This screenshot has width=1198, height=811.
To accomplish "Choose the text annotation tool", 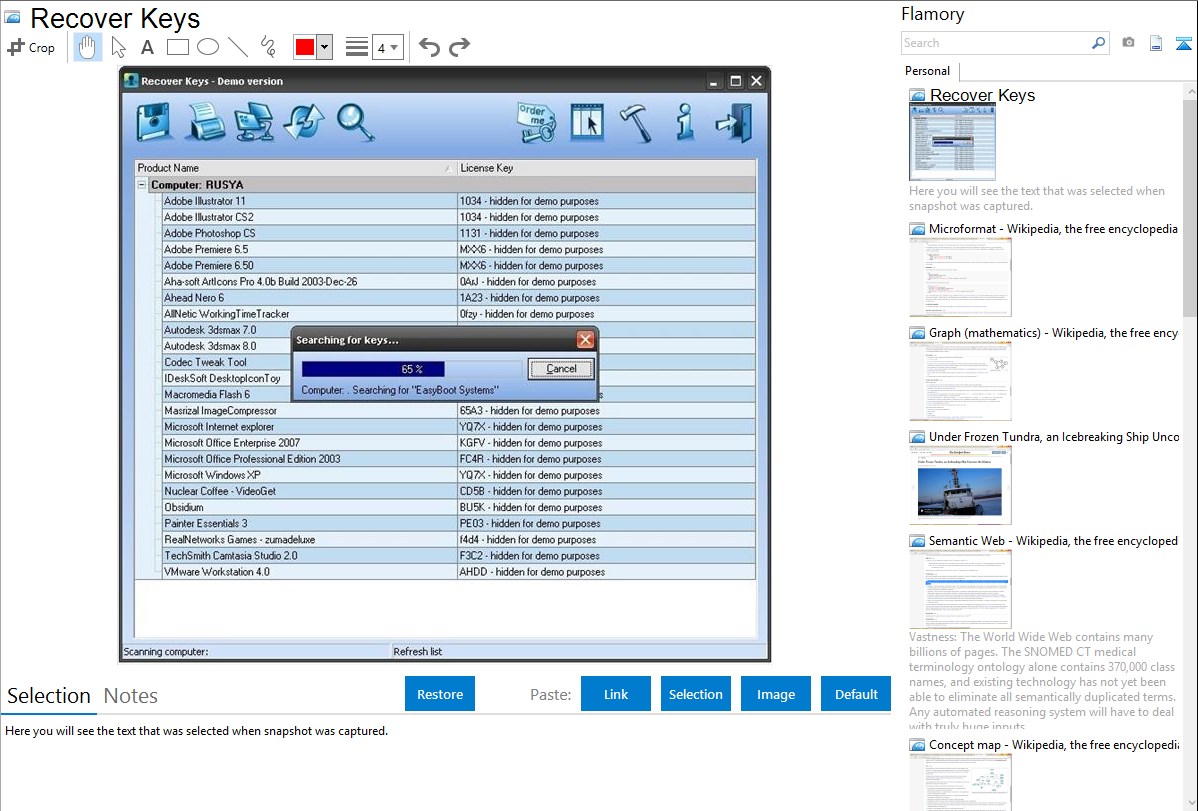I will click(147, 47).
